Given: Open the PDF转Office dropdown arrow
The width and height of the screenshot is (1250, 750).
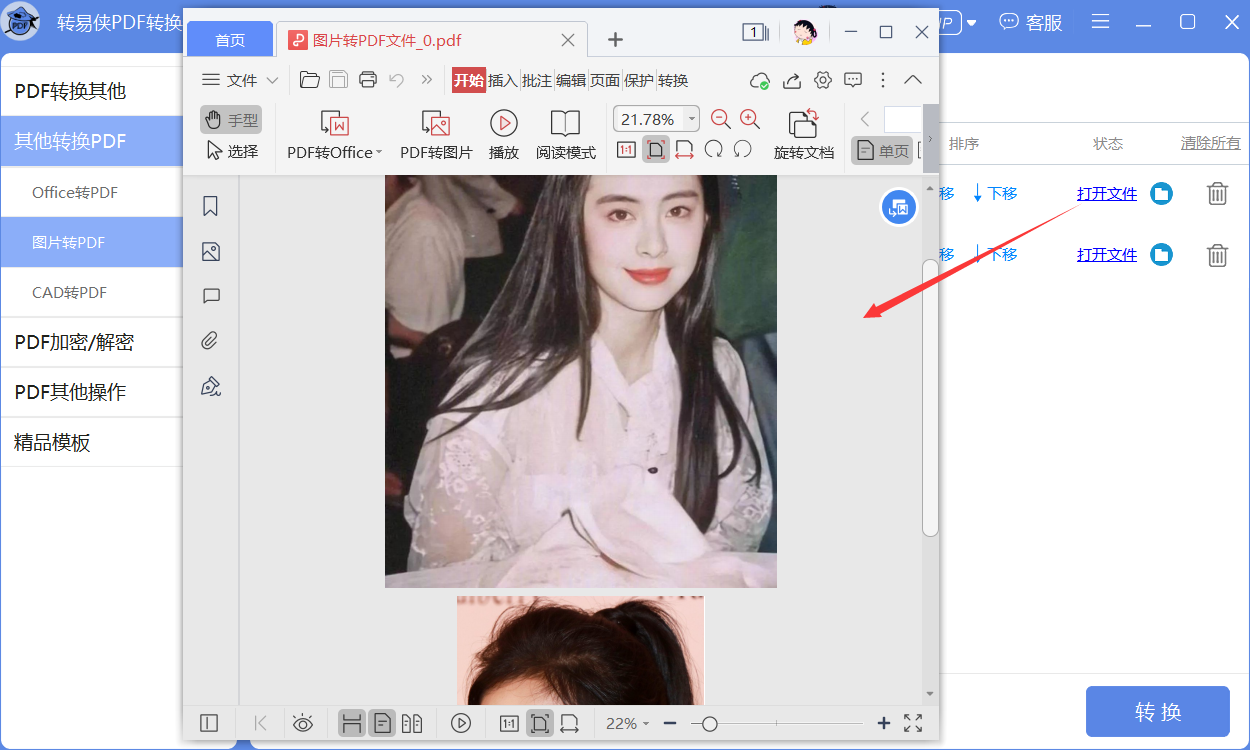Looking at the screenshot, I should click(380, 153).
